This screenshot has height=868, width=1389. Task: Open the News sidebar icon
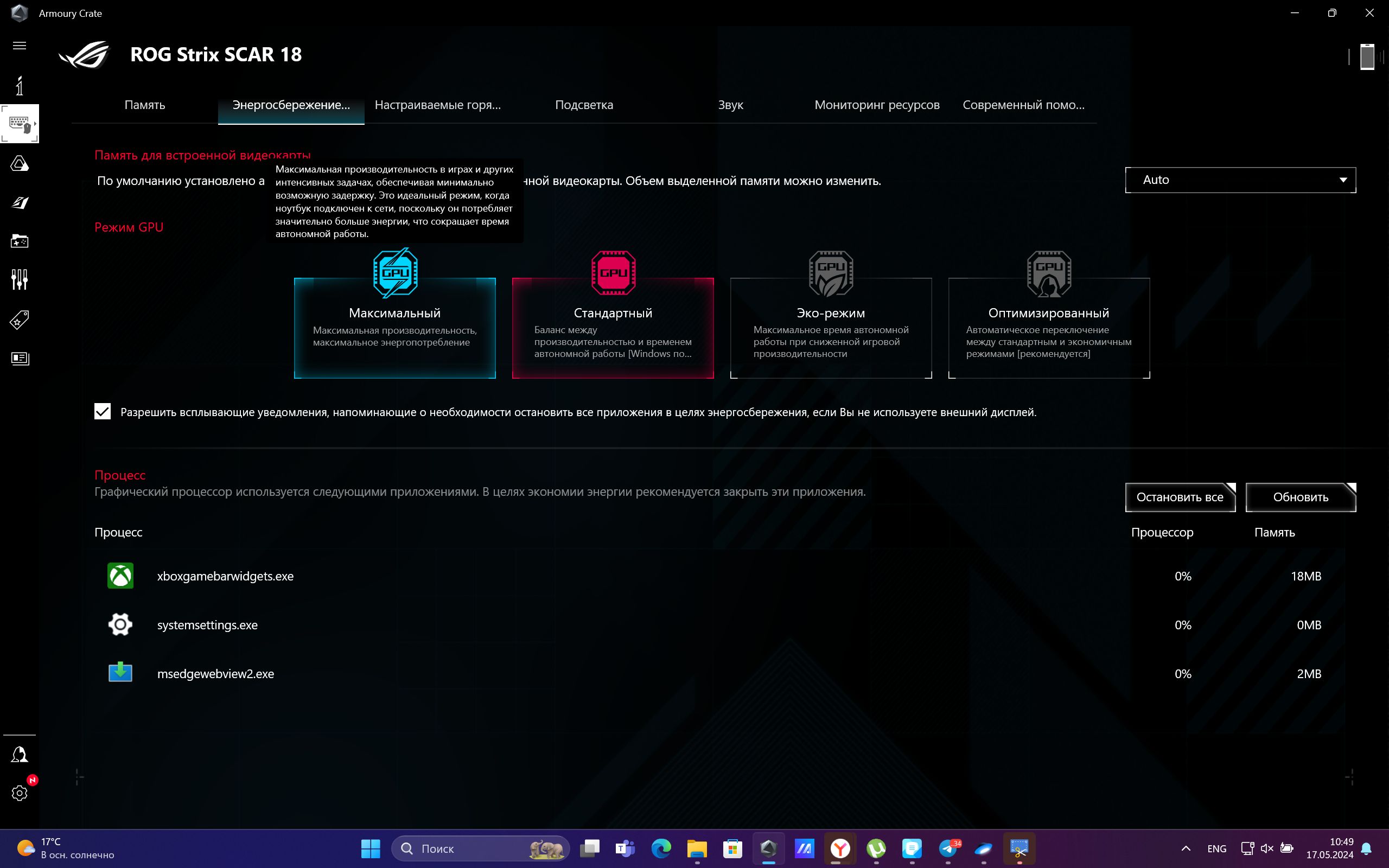20,358
